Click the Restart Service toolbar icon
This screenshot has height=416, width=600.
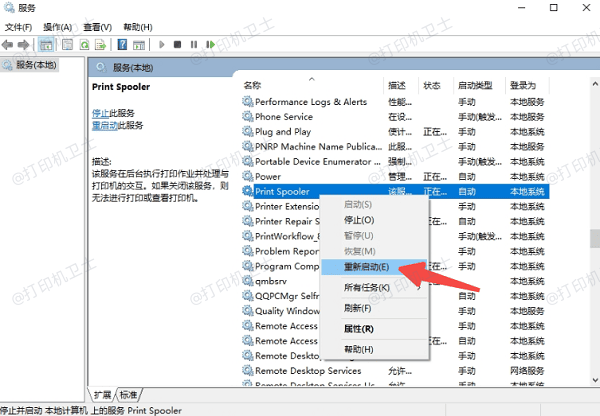tap(208, 44)
